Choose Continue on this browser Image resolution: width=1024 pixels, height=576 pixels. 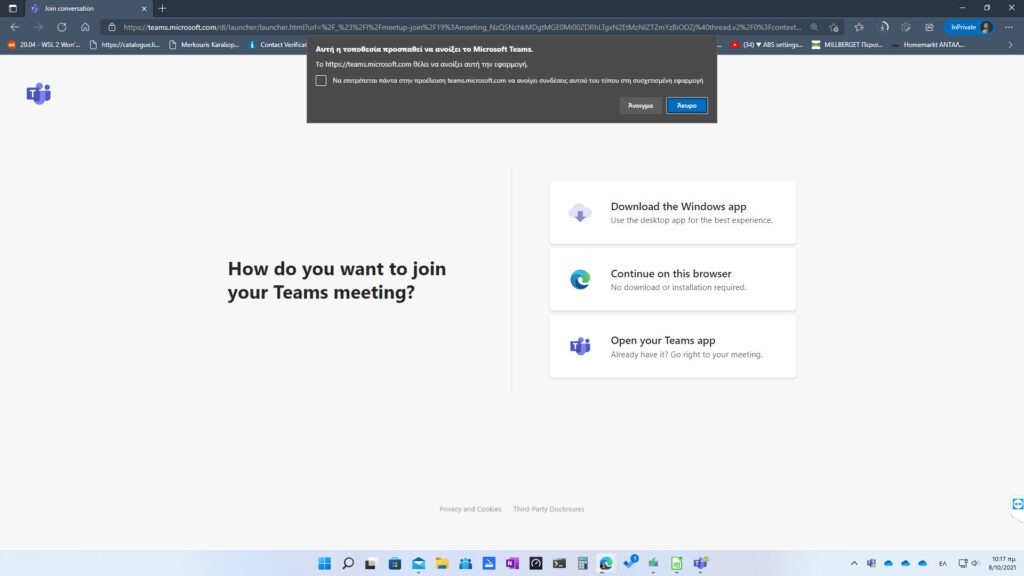(673, 280)
